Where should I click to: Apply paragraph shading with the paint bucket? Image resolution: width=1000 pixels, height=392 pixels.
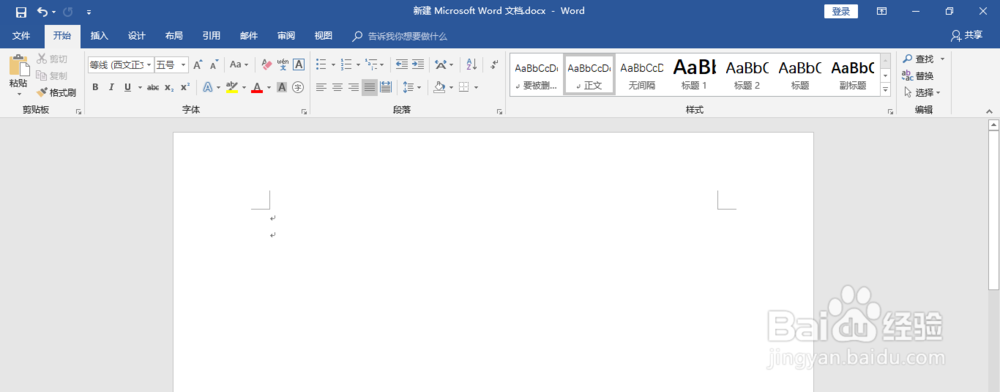point(439,87)
